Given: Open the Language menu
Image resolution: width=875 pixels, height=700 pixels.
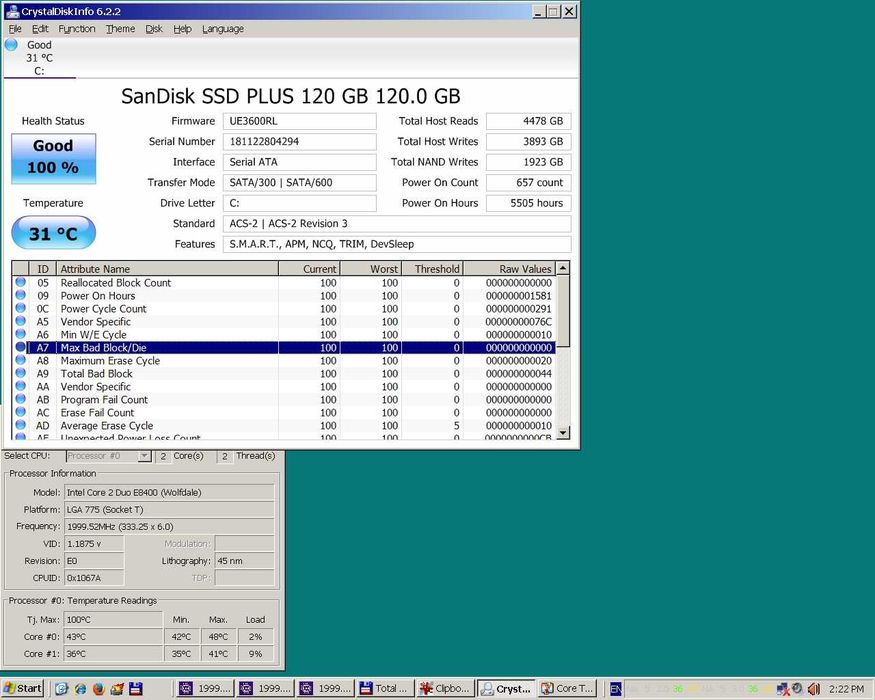Looking at the screenshot, I should pyautogui.click(x=223, y=28).
